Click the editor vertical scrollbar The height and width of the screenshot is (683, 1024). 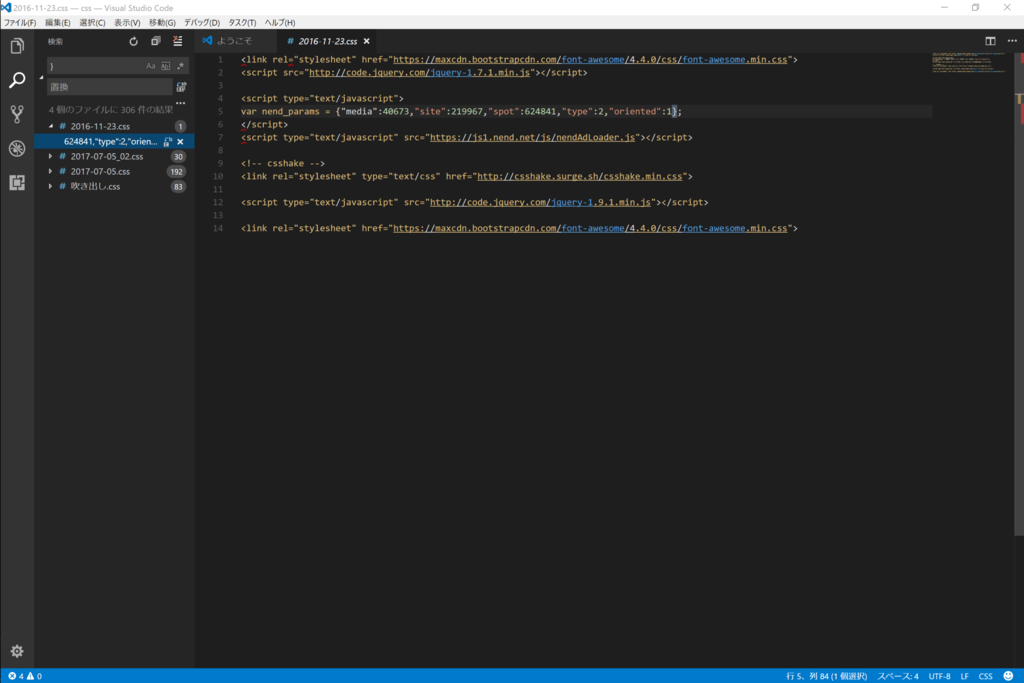point(1019,294)
